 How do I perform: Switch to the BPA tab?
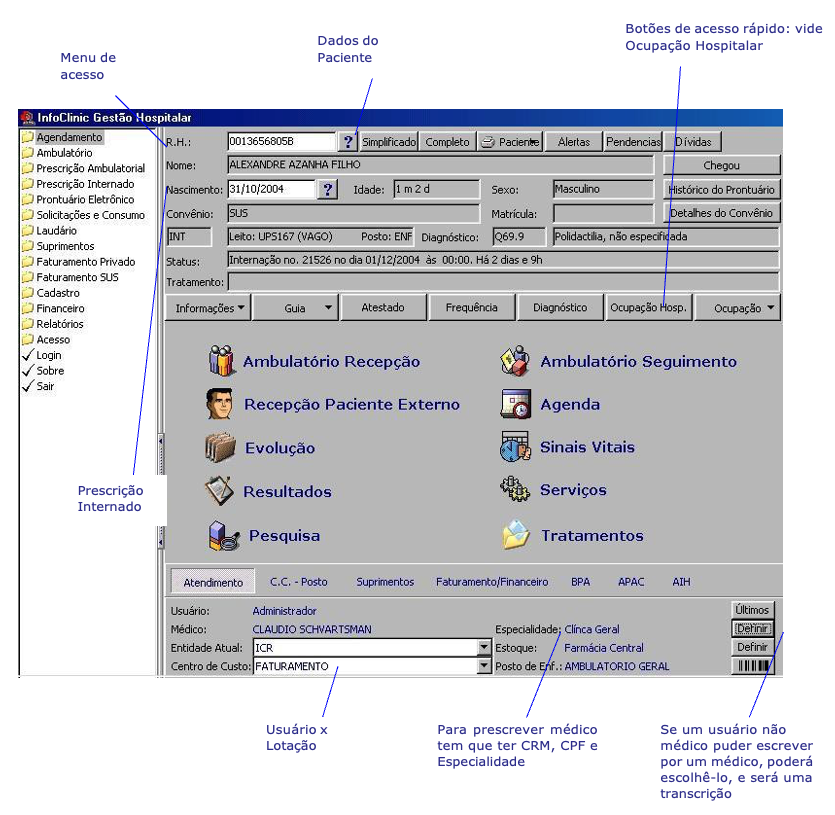[580, 582]
